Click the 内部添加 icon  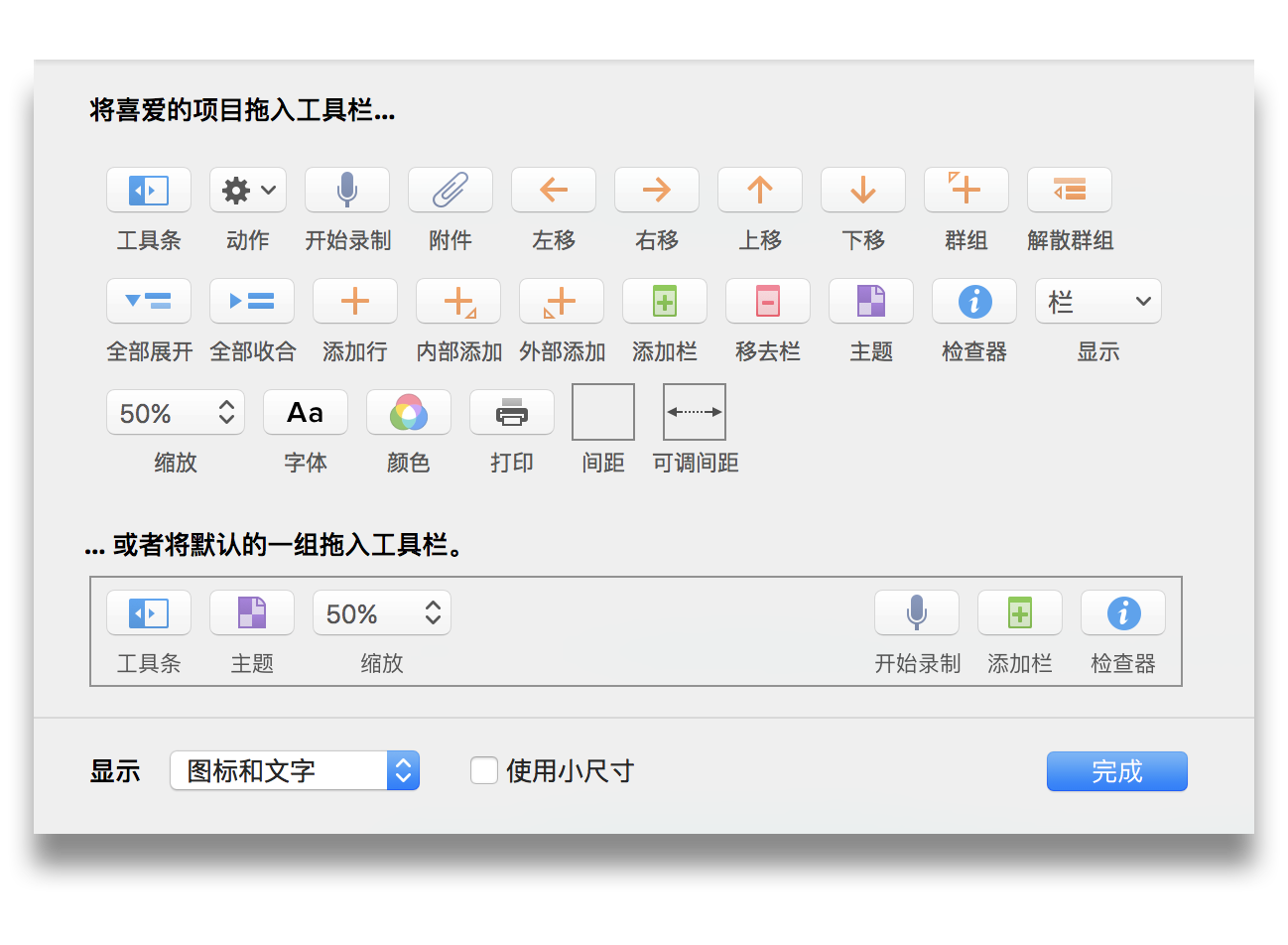pyautogui.click(x=458, y=301)
